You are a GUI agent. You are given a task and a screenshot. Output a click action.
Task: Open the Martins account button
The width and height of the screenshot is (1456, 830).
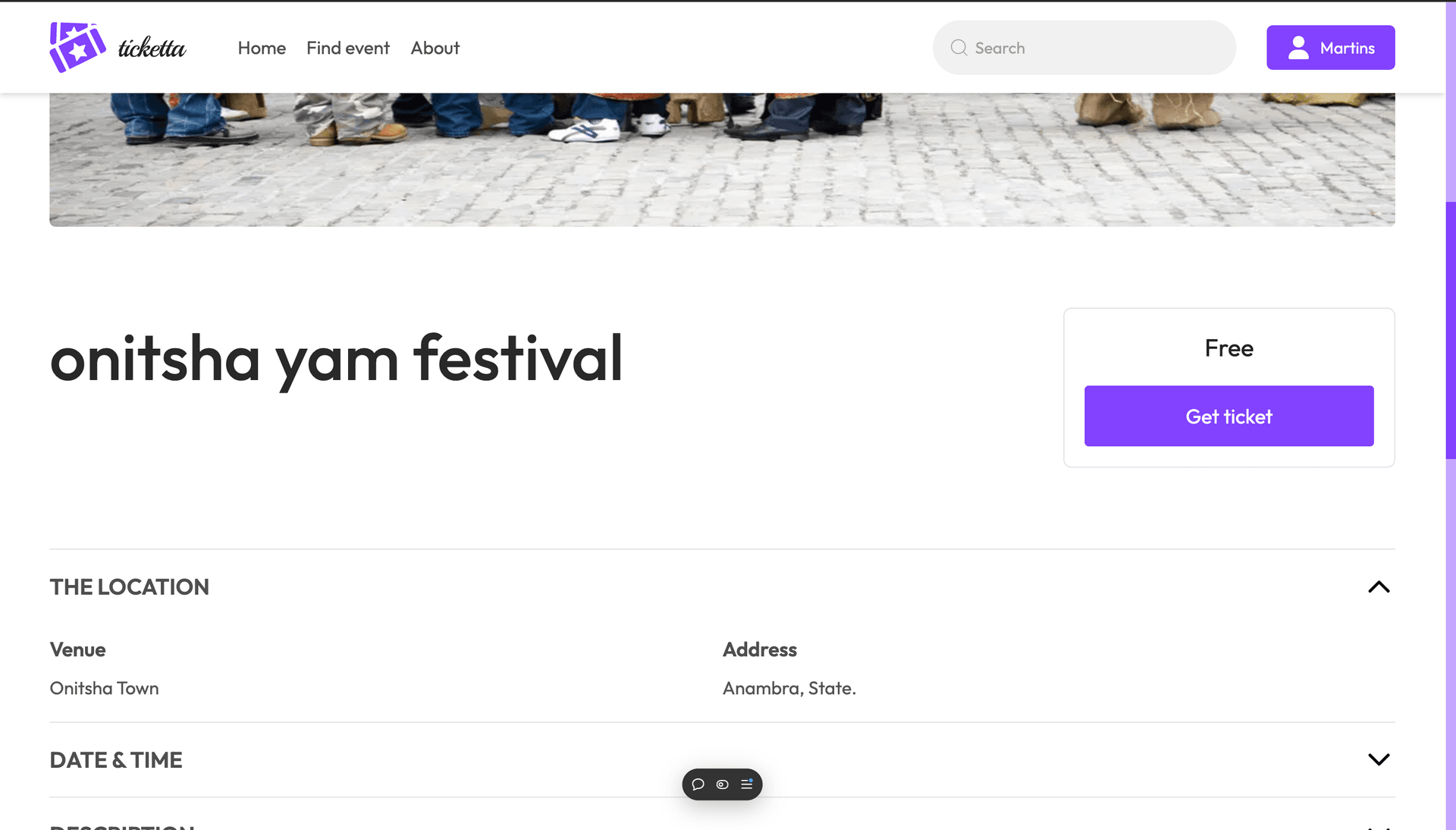[x=1330, y=48]
